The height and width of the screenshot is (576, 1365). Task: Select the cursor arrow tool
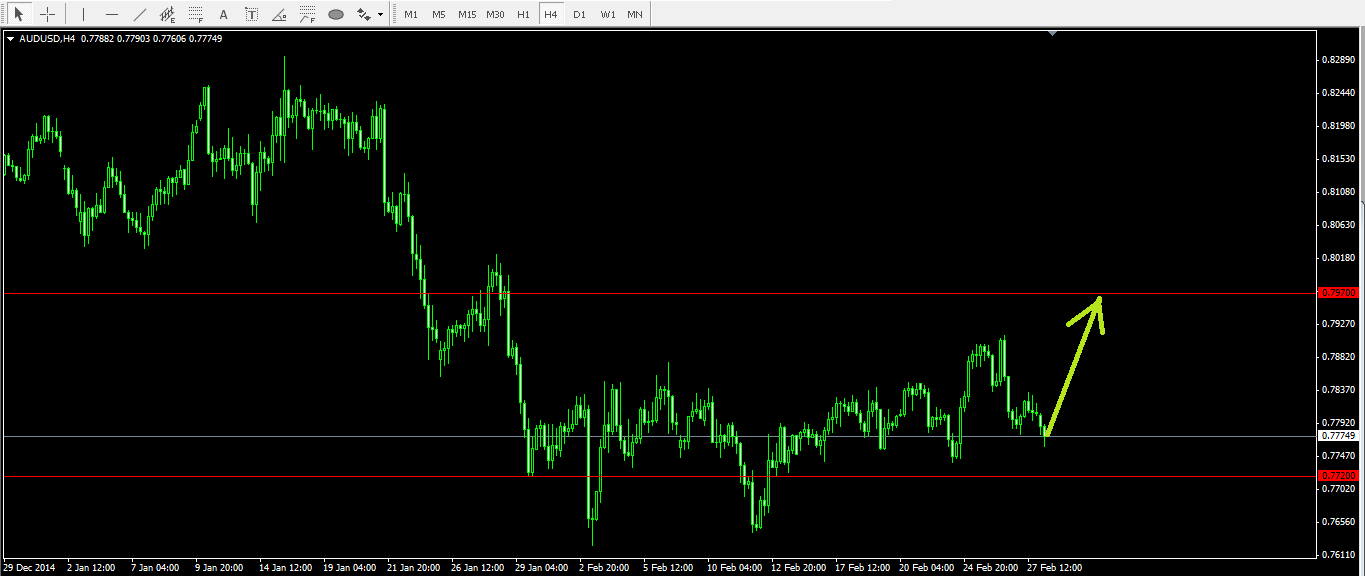(18, 14)
